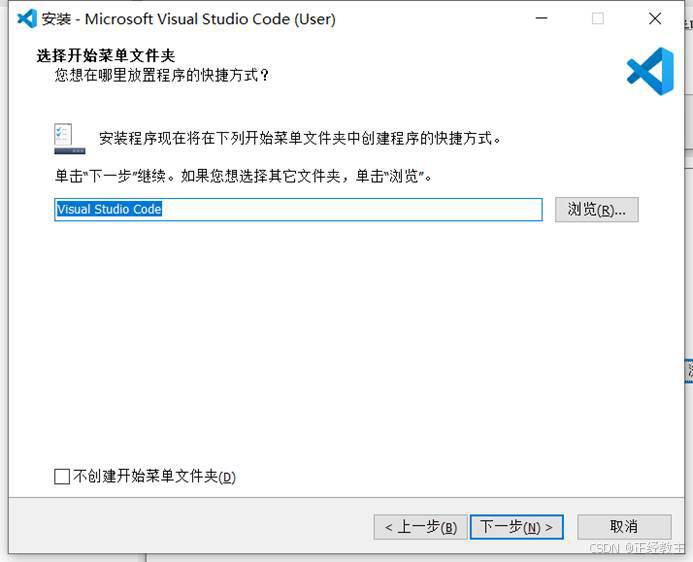Open the 浏览(R)... browse button

597,209
